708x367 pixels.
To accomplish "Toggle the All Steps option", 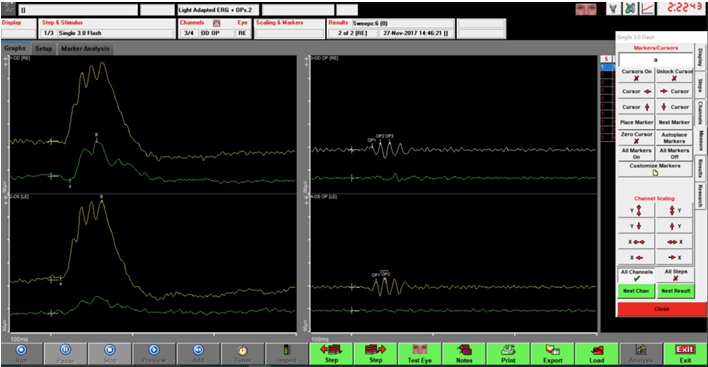I will point(675,275).
